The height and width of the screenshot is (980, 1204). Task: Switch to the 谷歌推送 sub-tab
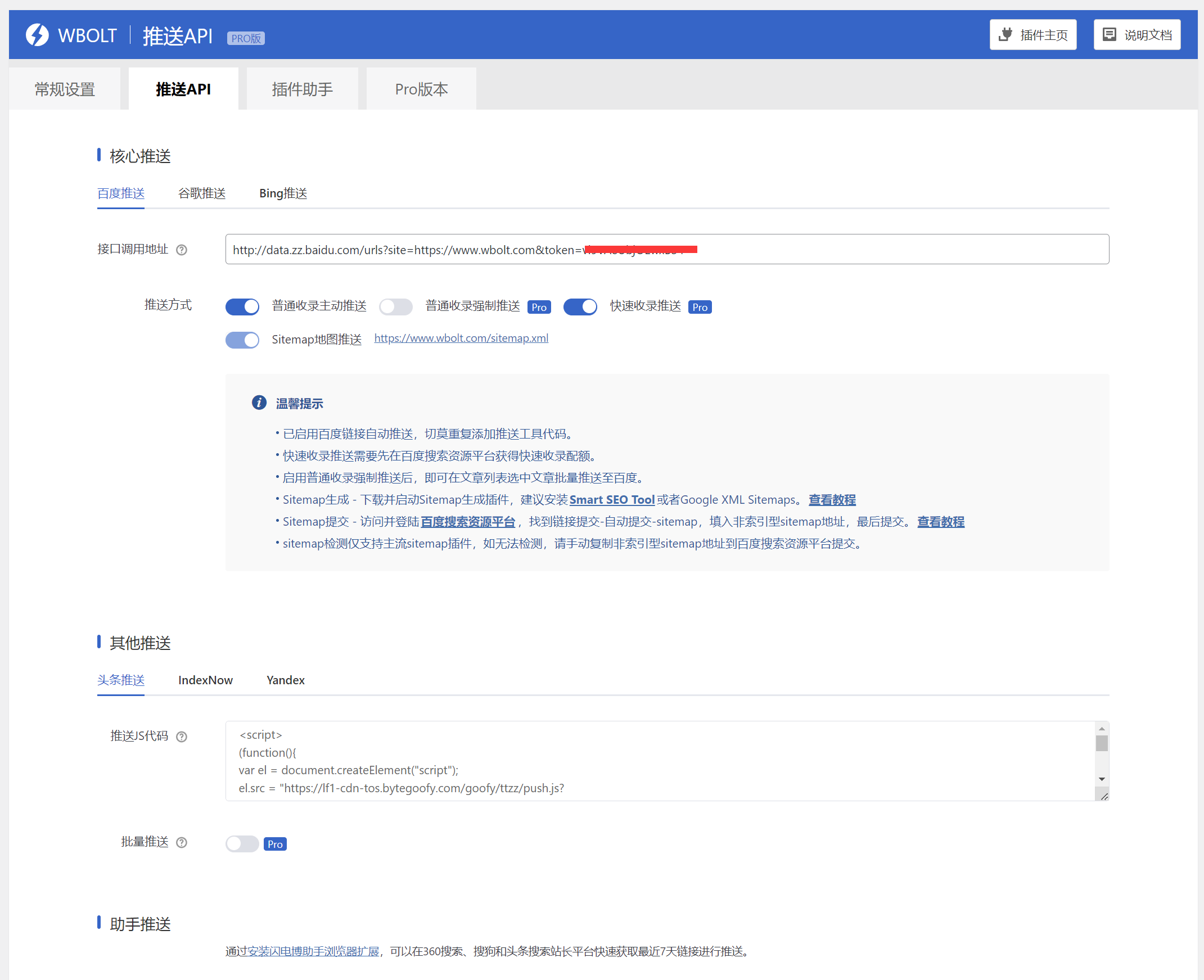(202, 193)
